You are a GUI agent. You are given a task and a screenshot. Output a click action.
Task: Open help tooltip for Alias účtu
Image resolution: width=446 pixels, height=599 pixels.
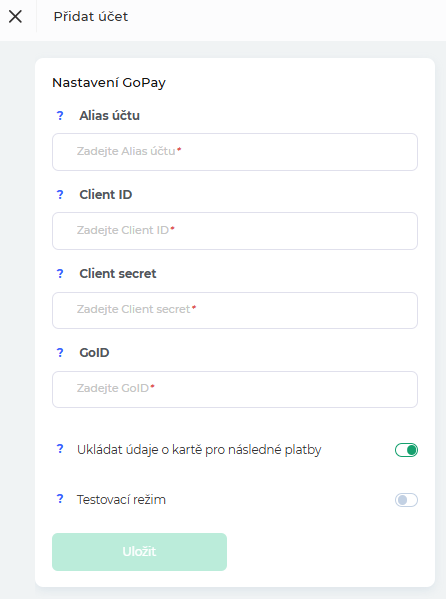pos(60,115)
